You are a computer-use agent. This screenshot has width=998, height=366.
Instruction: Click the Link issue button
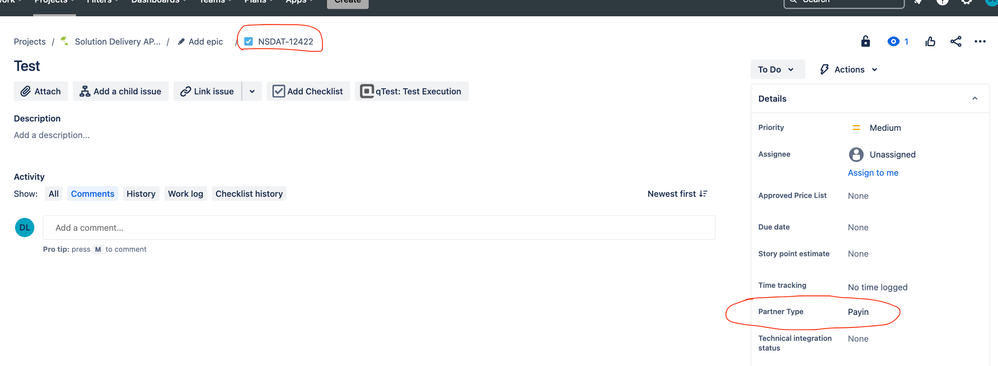tap(207, 91)
